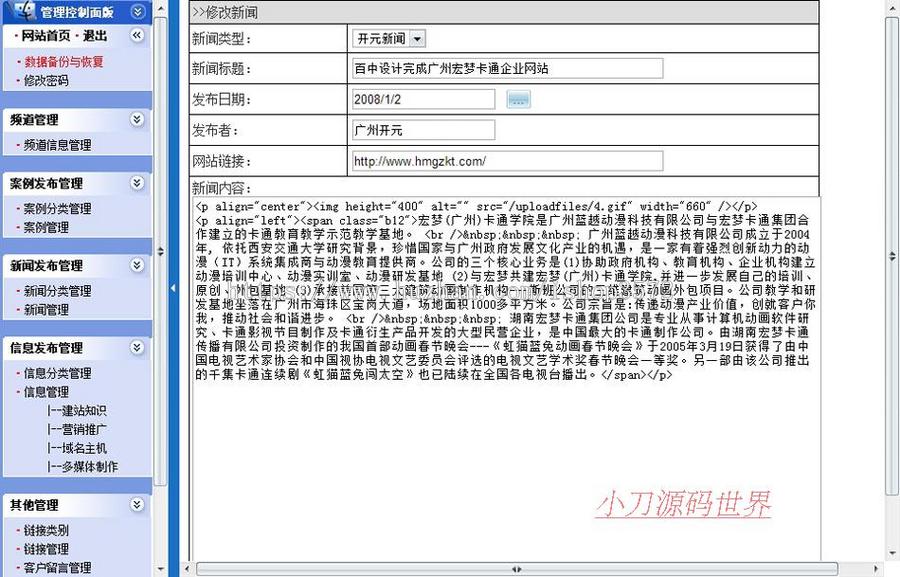Click the control panel logo icon
Viewport: 900px width, 577px height.
pos(24,10)
